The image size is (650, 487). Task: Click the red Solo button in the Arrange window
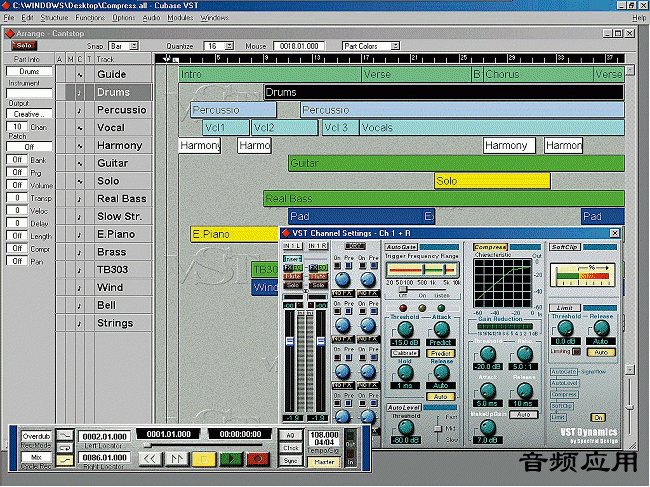tap(24, 45)
